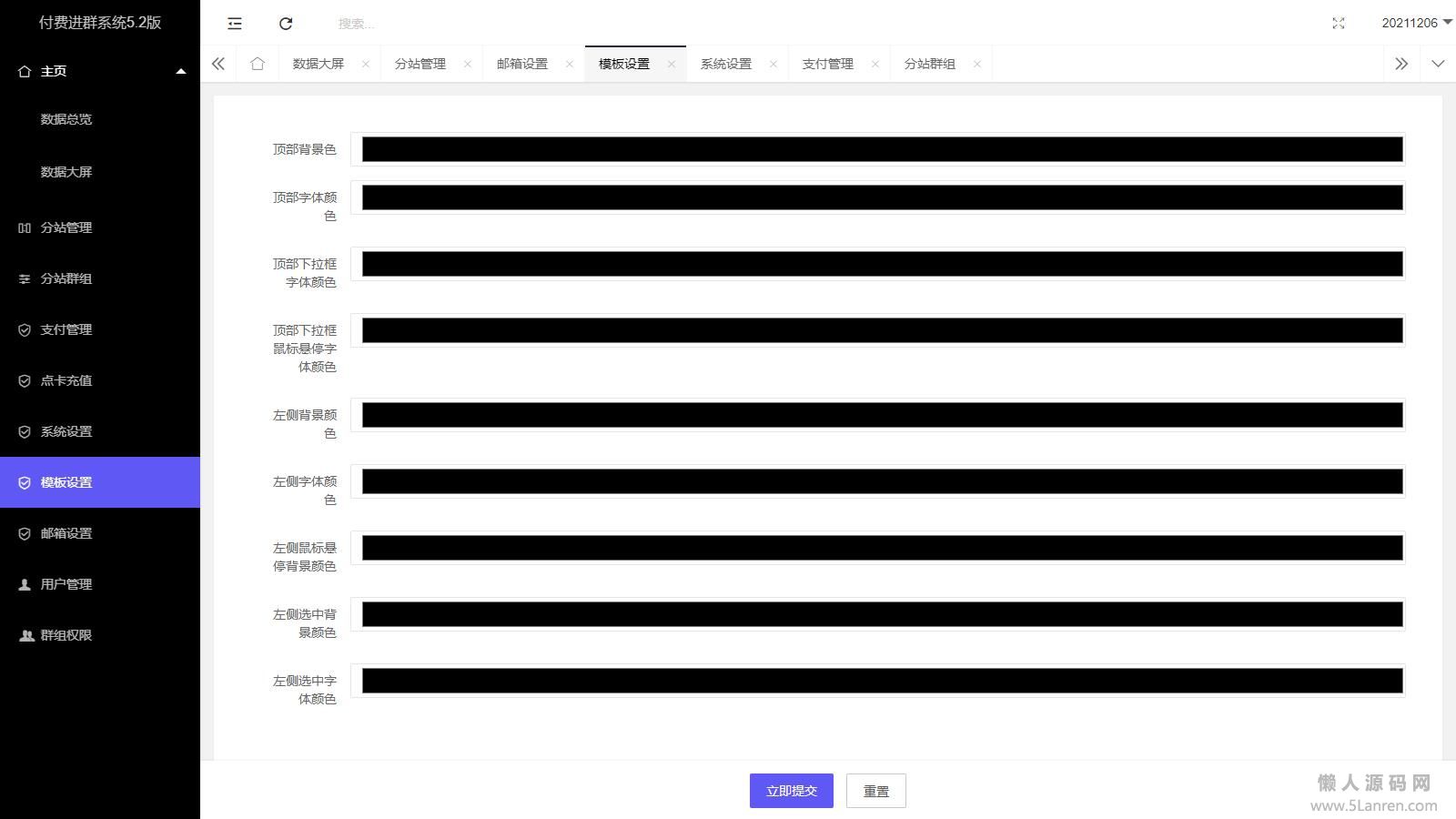This screenshot has height=819, width=1456.
Task: Open the tab operations dropdown arrow
Action: coord(1438,64)
